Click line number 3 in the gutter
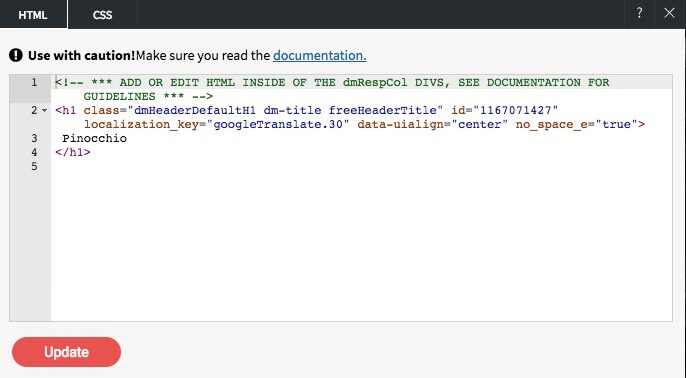This screenshot has height=378, width=686. click(34, 138)
